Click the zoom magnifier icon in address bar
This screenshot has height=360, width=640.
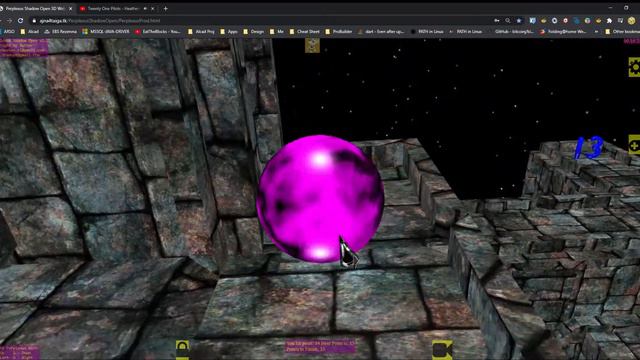[x=508, y=20]
